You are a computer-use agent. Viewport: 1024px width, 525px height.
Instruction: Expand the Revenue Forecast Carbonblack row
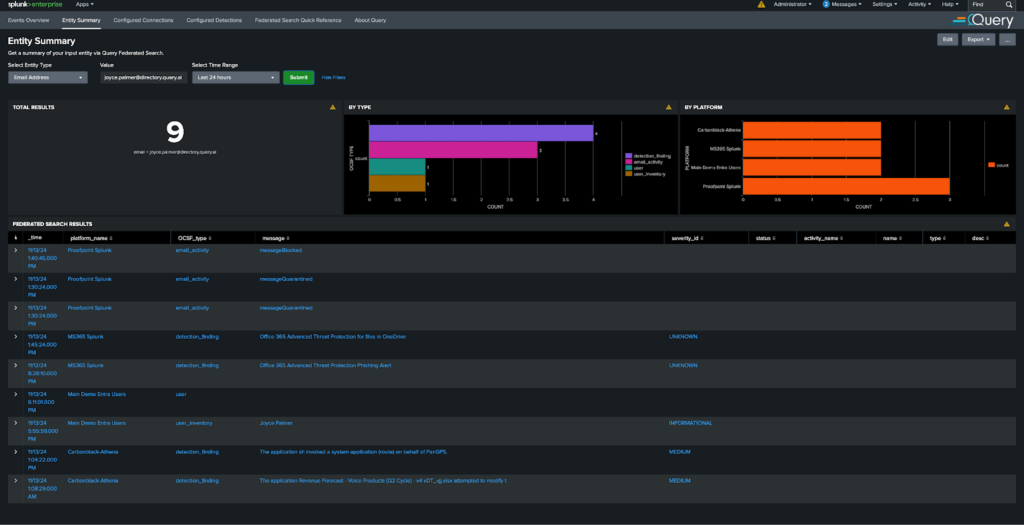16,480
